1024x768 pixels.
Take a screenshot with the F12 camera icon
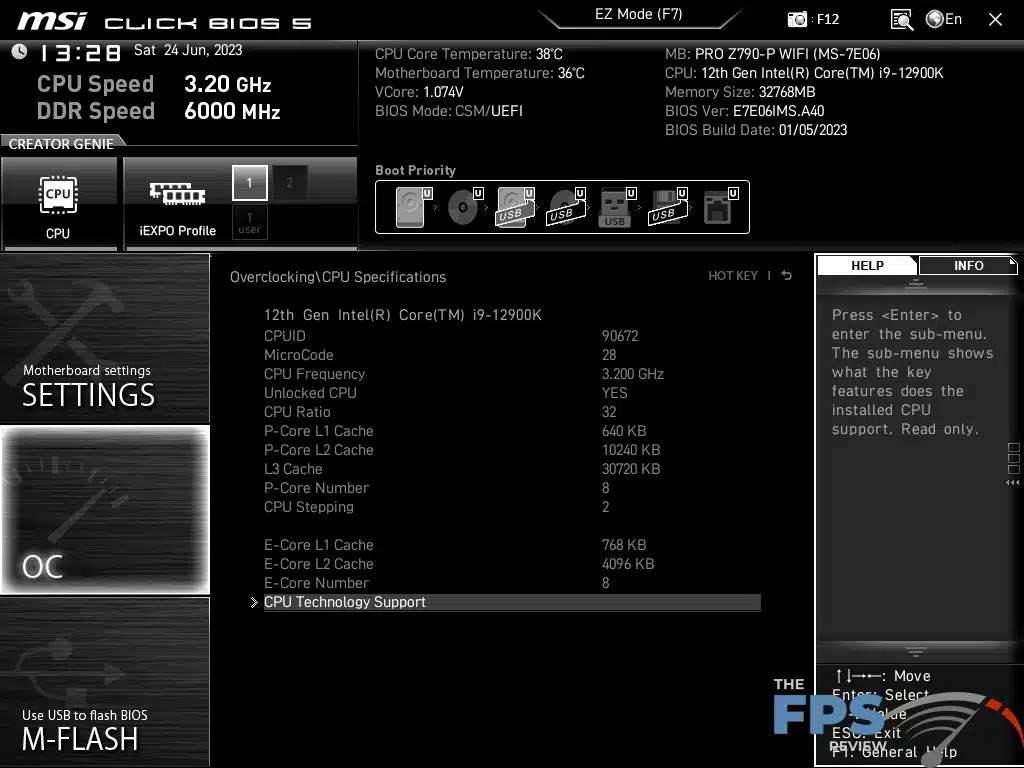pyautogui.click(x=797, y=19)
